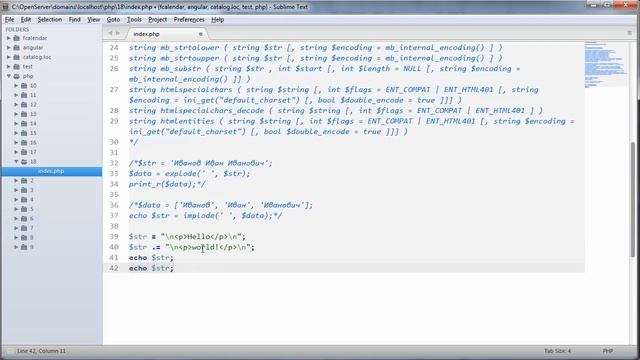Image resolution: width=640 pixels, height=360 pixels.
Task: Collapse folder 18 in sidebar
Action: (16, 162)
